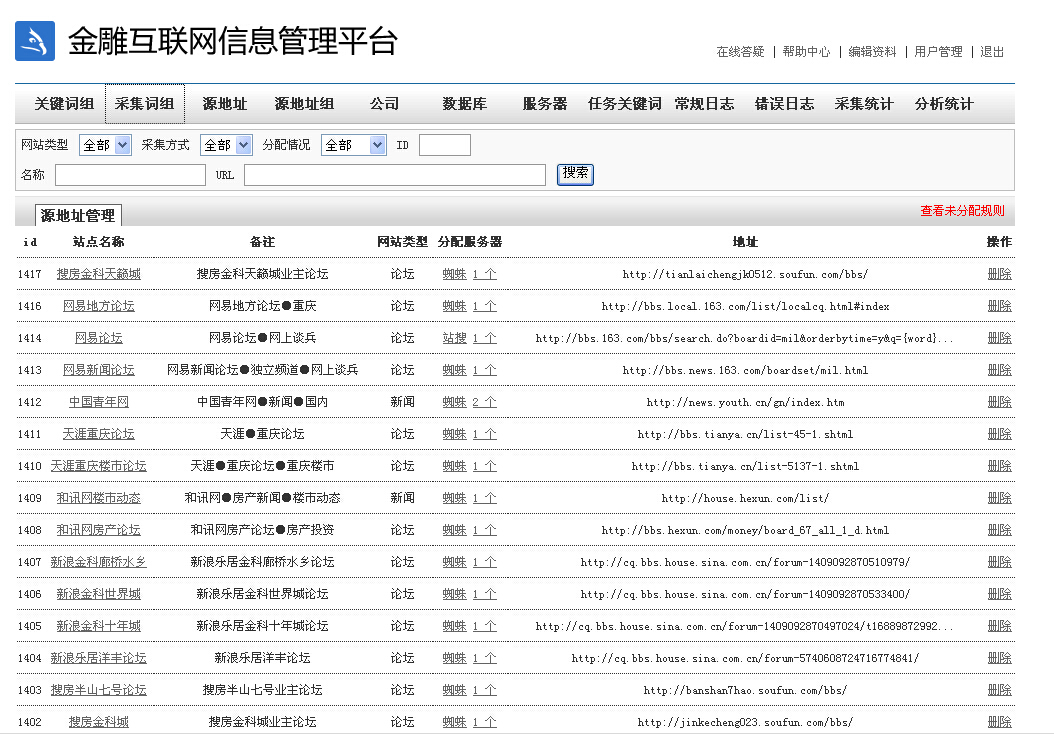Go to the 服务器 tab
The height and width of the screenshot is (734, 1054).
point(544,104)
